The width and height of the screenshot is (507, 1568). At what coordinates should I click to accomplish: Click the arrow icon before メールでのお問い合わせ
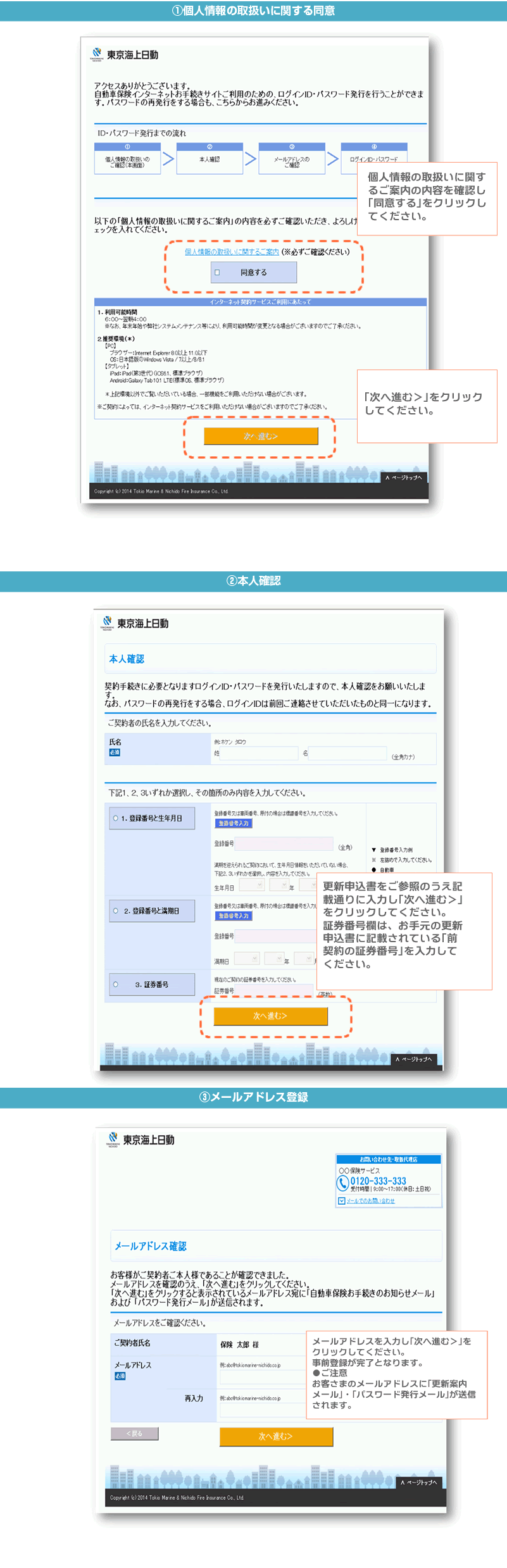click(x=341, y=1200)
